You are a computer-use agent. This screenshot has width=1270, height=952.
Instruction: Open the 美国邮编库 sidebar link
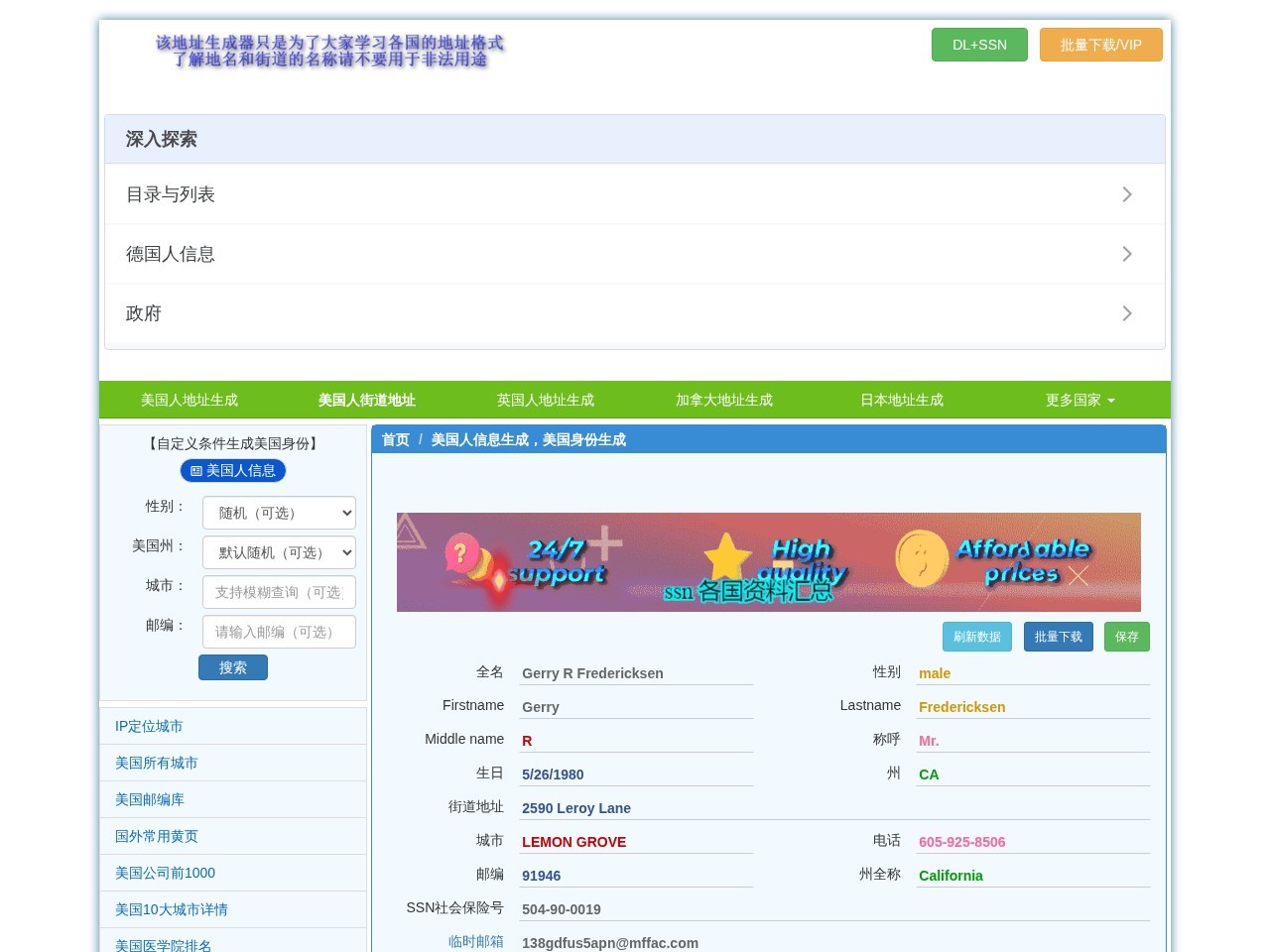point(150,799)
